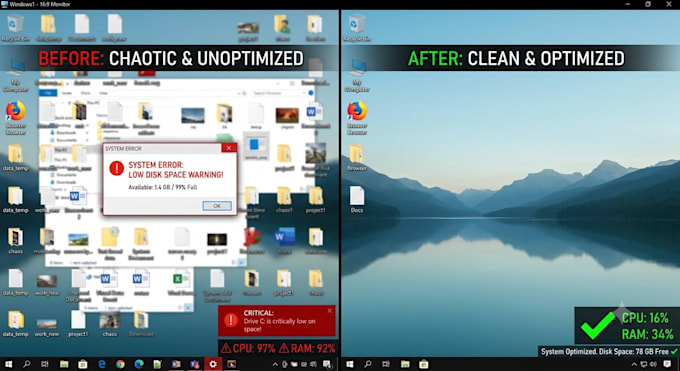Open Start menu on the Before taskbar
Image resolution: width=680 pixels, height=371 pixels.
point(8,364)
